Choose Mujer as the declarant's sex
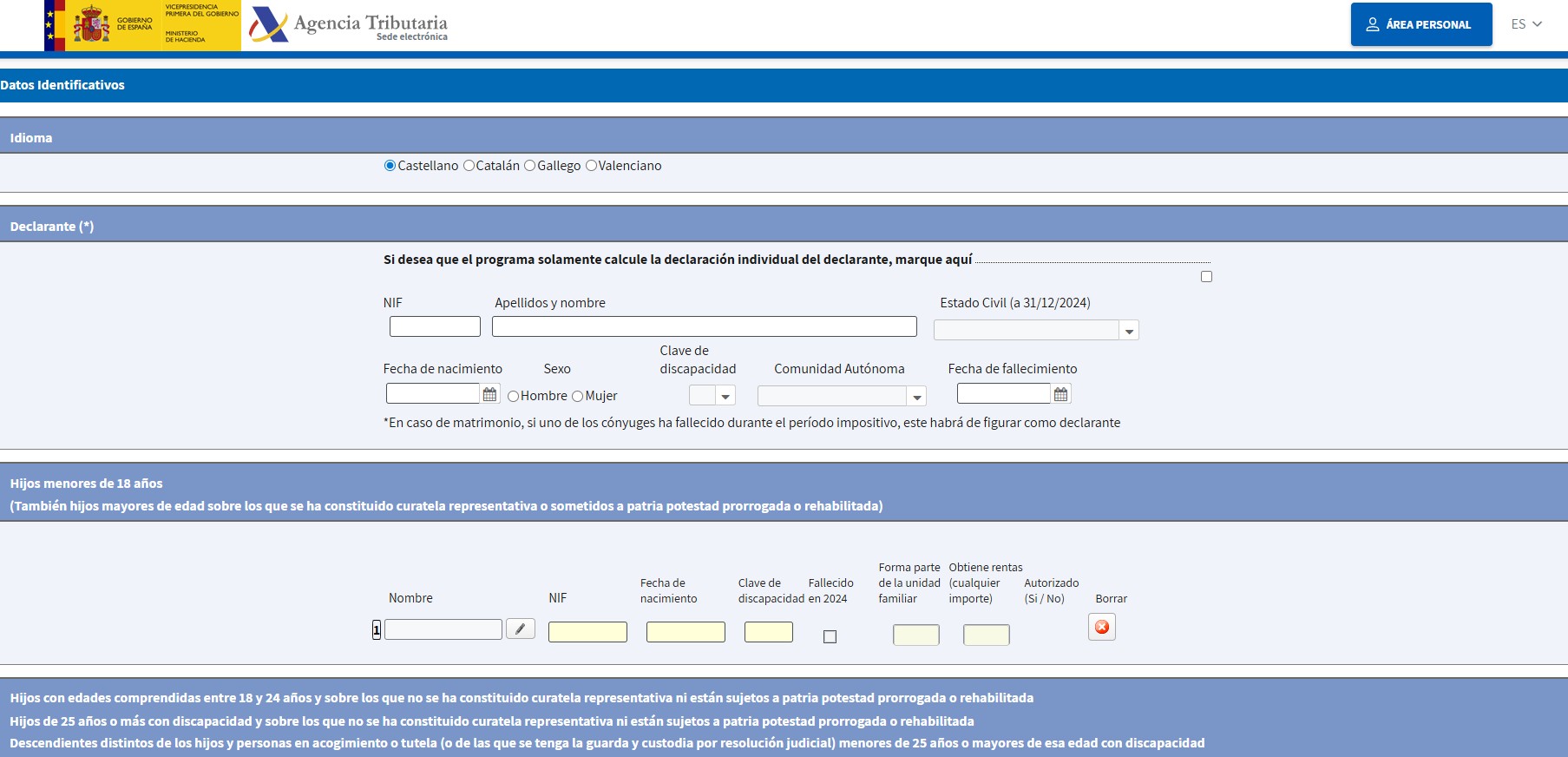This screenshot has height=757, width=1568. click(578, 397)
